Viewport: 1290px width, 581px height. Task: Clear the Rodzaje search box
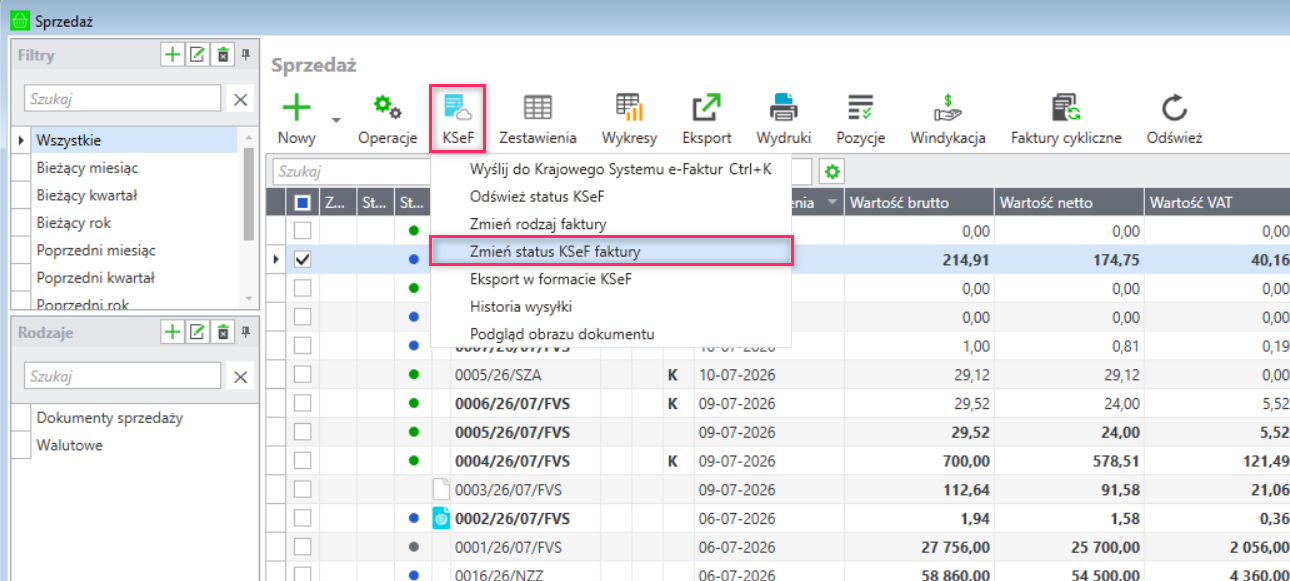(240, 376)
